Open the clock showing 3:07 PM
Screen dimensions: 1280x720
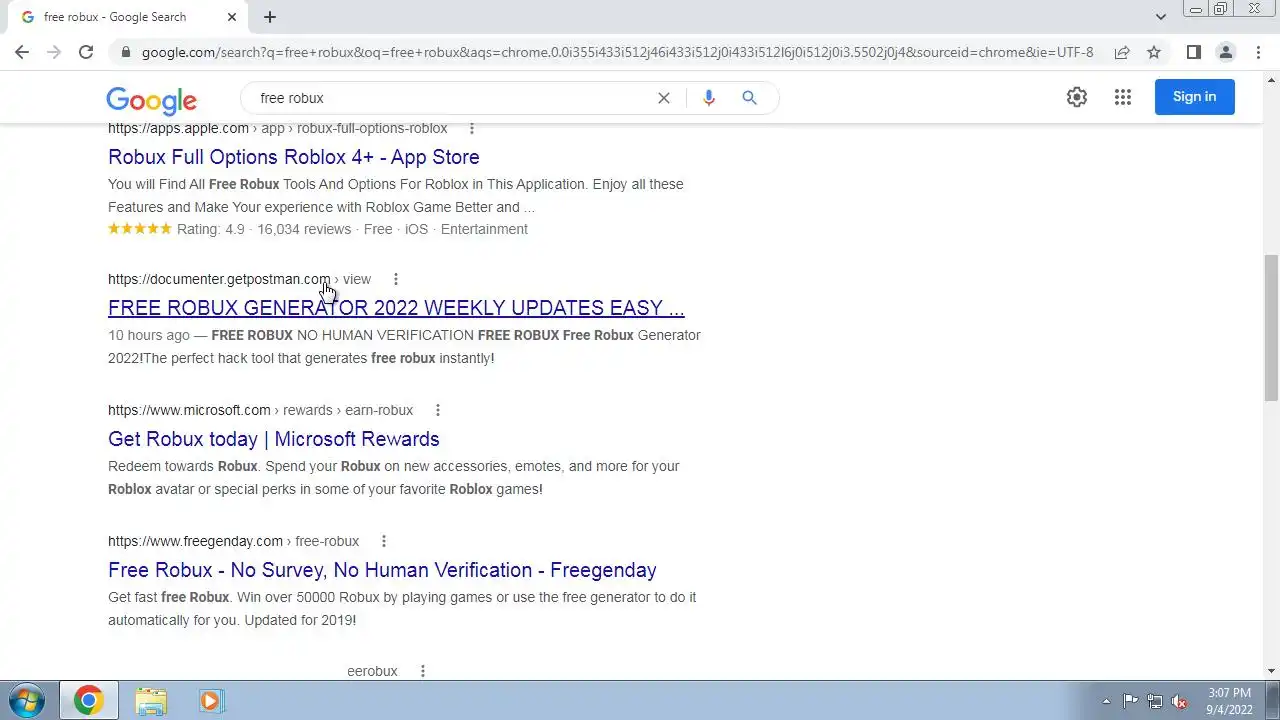(x=1229, y=700)
